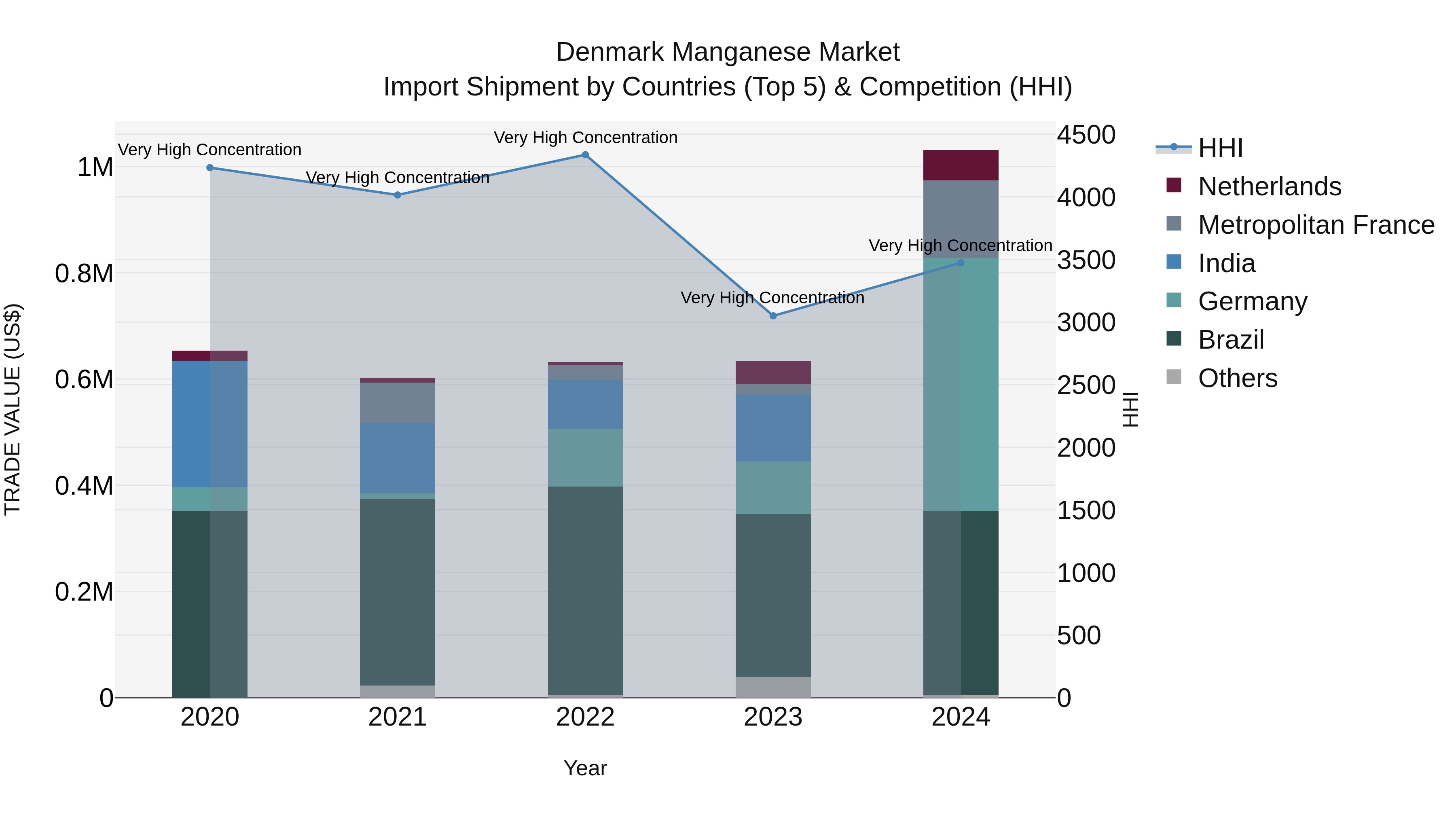Click the 2020 Very High Concentration annotation

point(210,150)
